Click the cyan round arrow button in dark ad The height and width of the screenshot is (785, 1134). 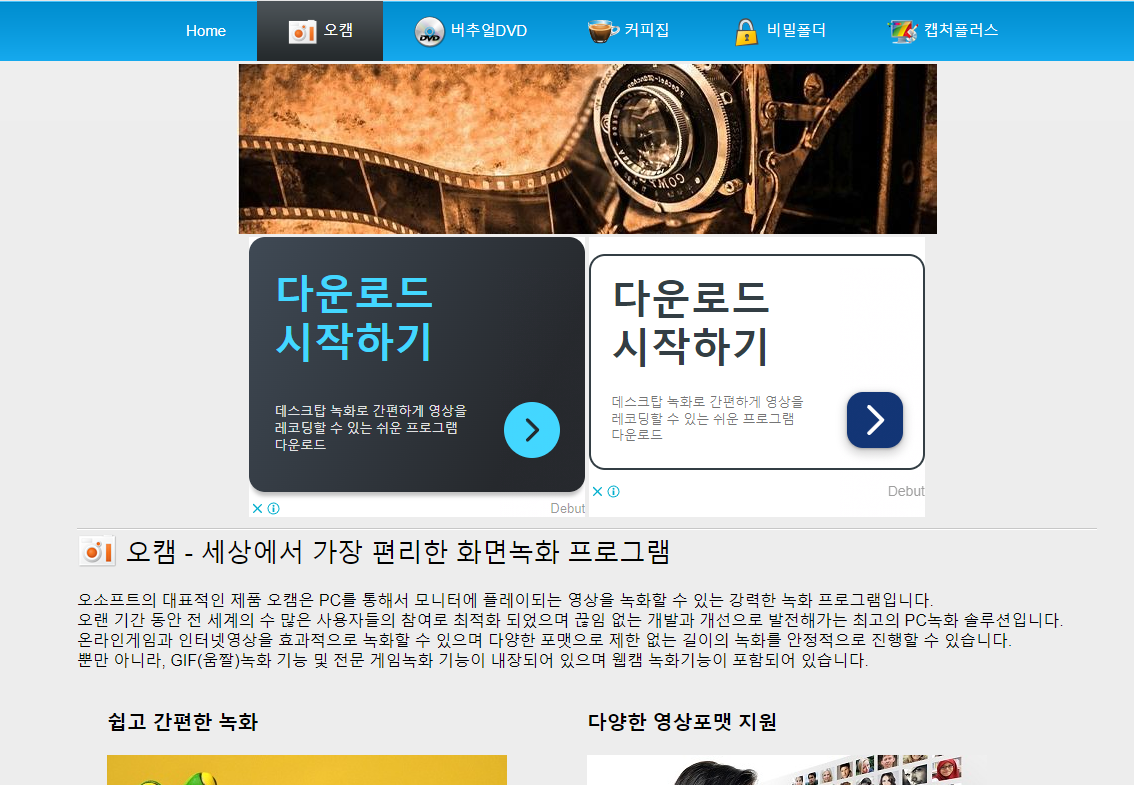532,430
